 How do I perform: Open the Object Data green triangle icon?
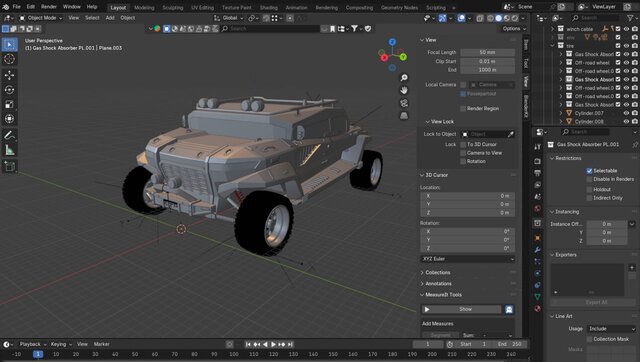[537, 297]
